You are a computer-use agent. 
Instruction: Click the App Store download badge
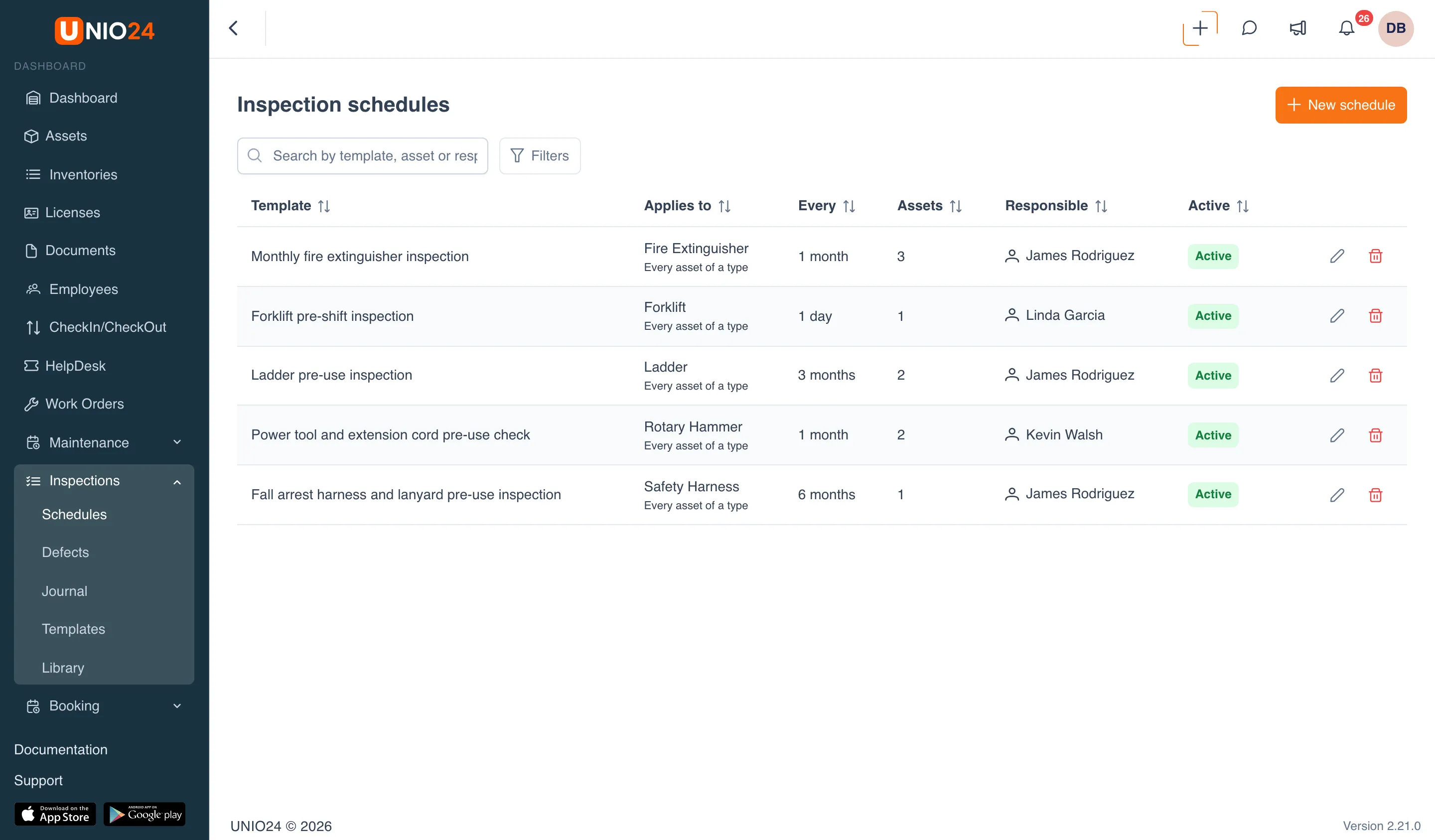55,815
